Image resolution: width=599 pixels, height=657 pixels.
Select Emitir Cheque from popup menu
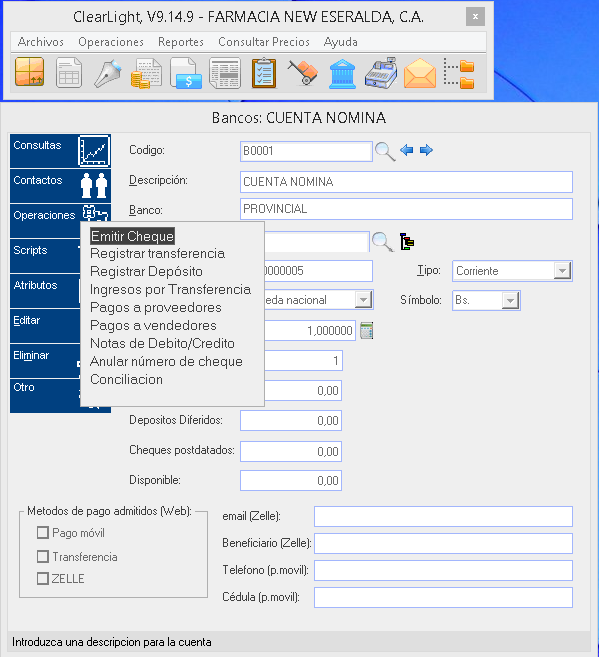[132, 236]
